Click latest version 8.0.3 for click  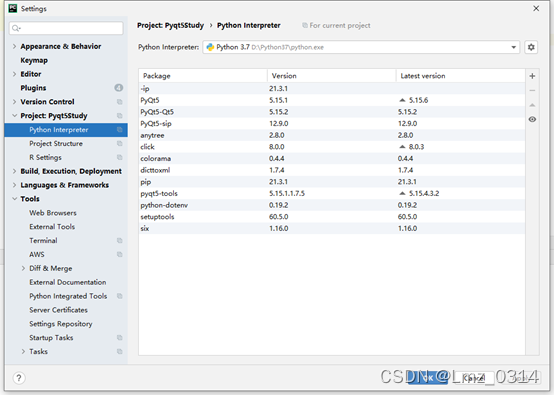[416, 147]
